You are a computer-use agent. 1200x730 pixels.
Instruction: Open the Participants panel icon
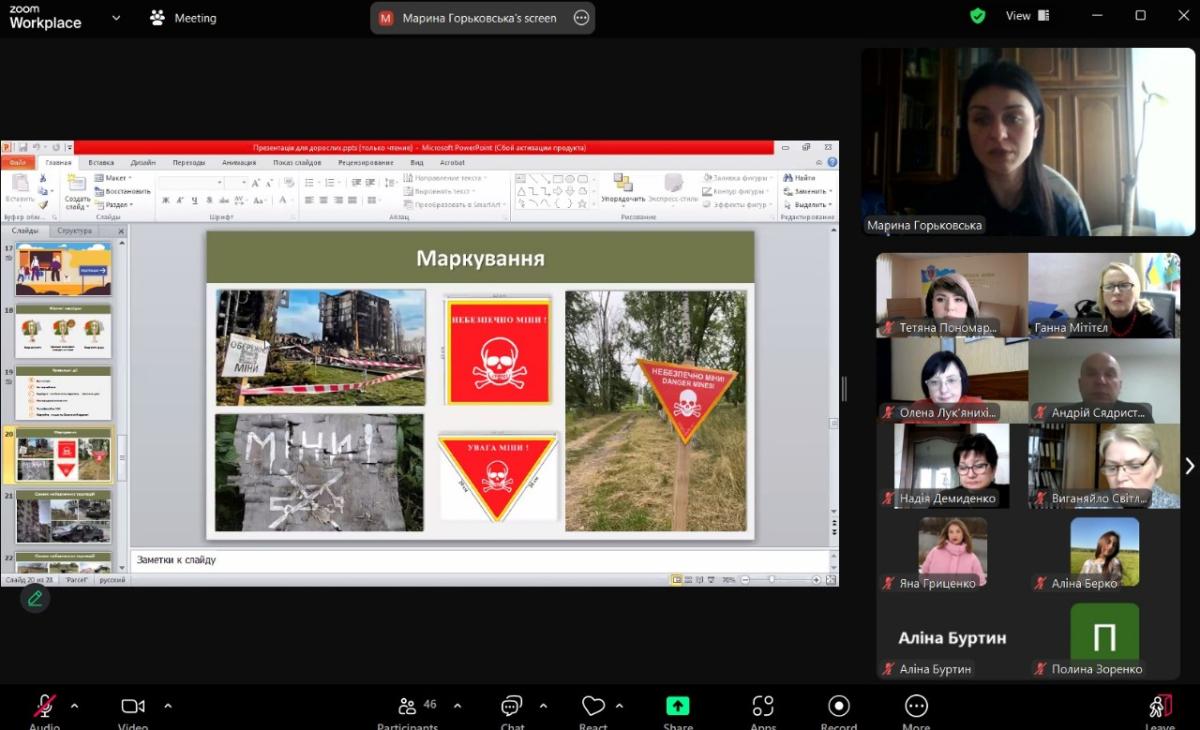[407, 706]
